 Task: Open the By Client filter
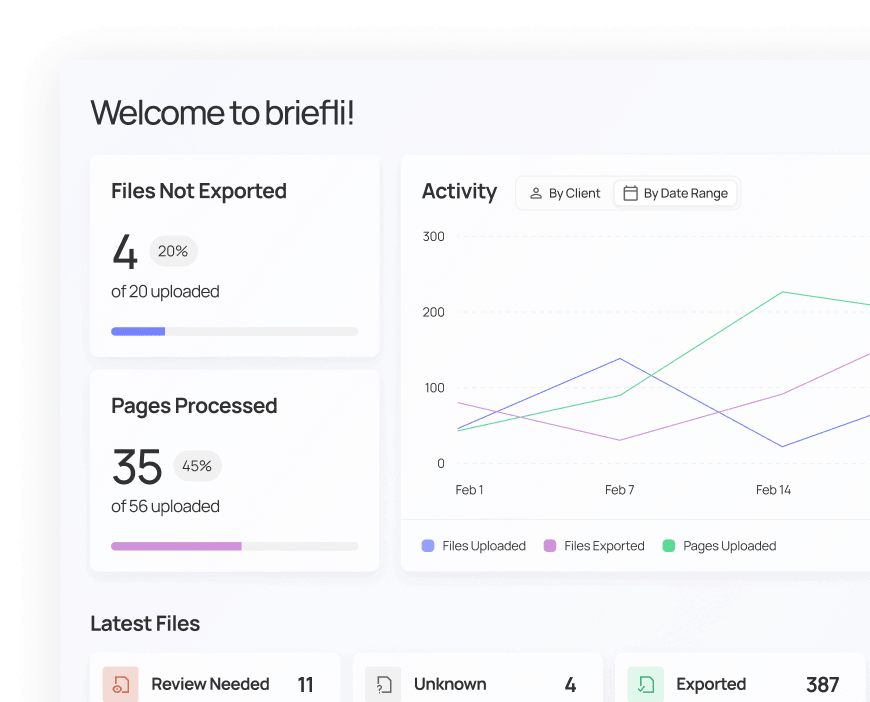point(565,193)
